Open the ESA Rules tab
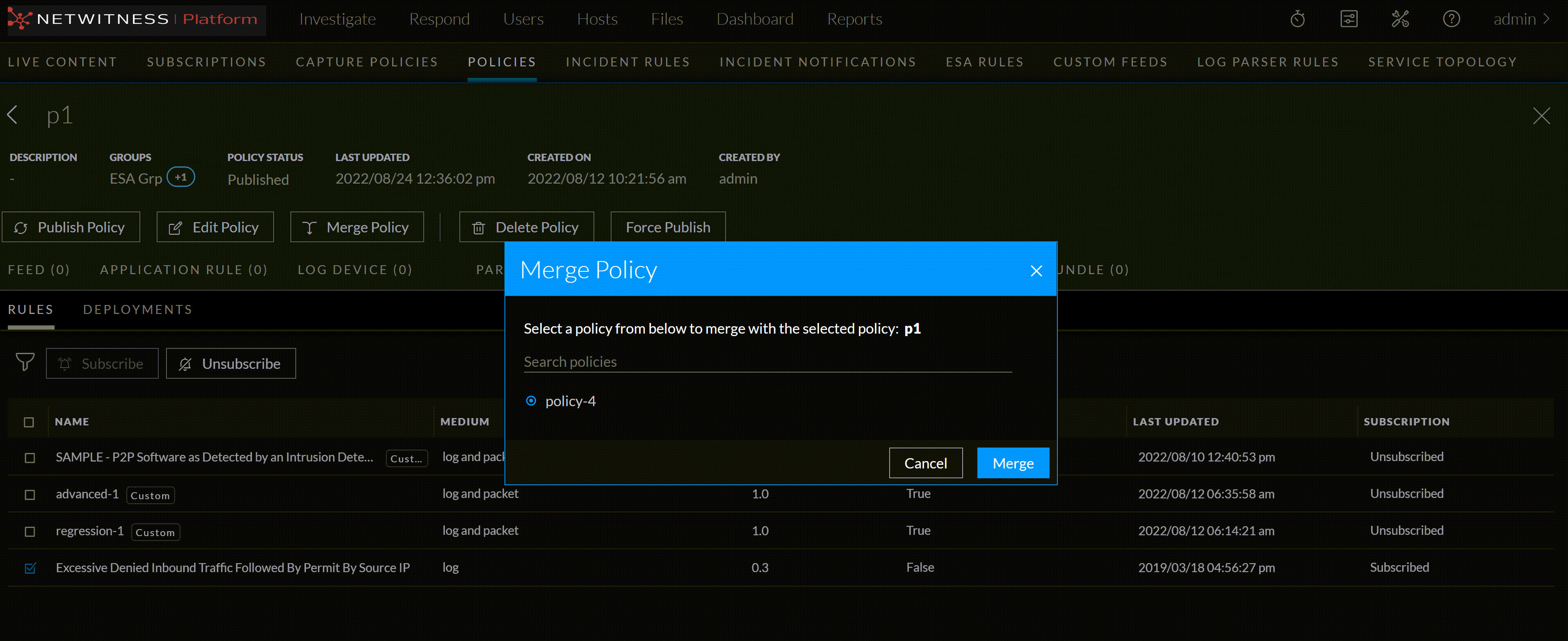Viewport: 1568px width, 641px height. point(984,62)
